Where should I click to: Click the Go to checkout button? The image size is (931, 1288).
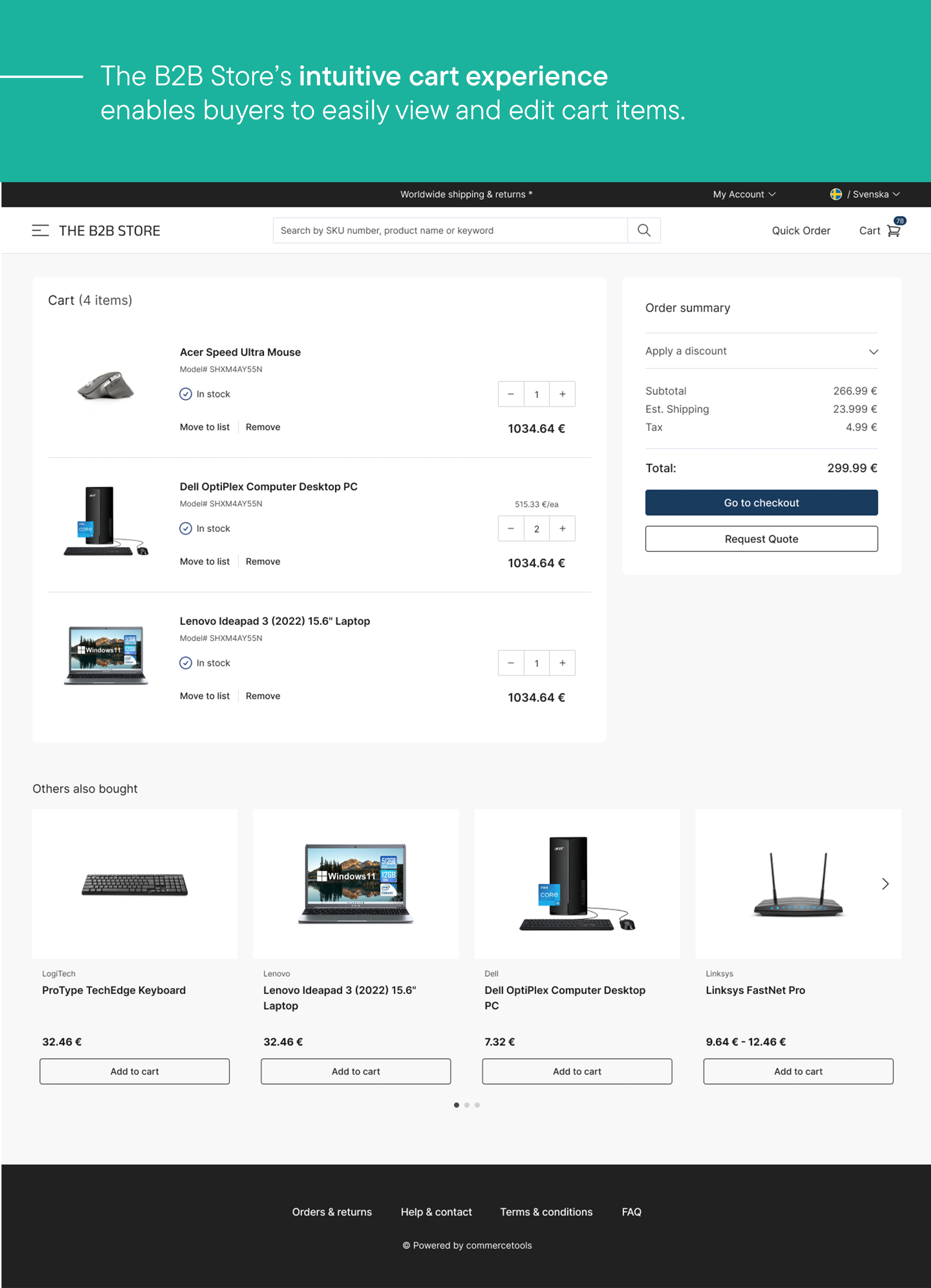(x=761, y=502)
